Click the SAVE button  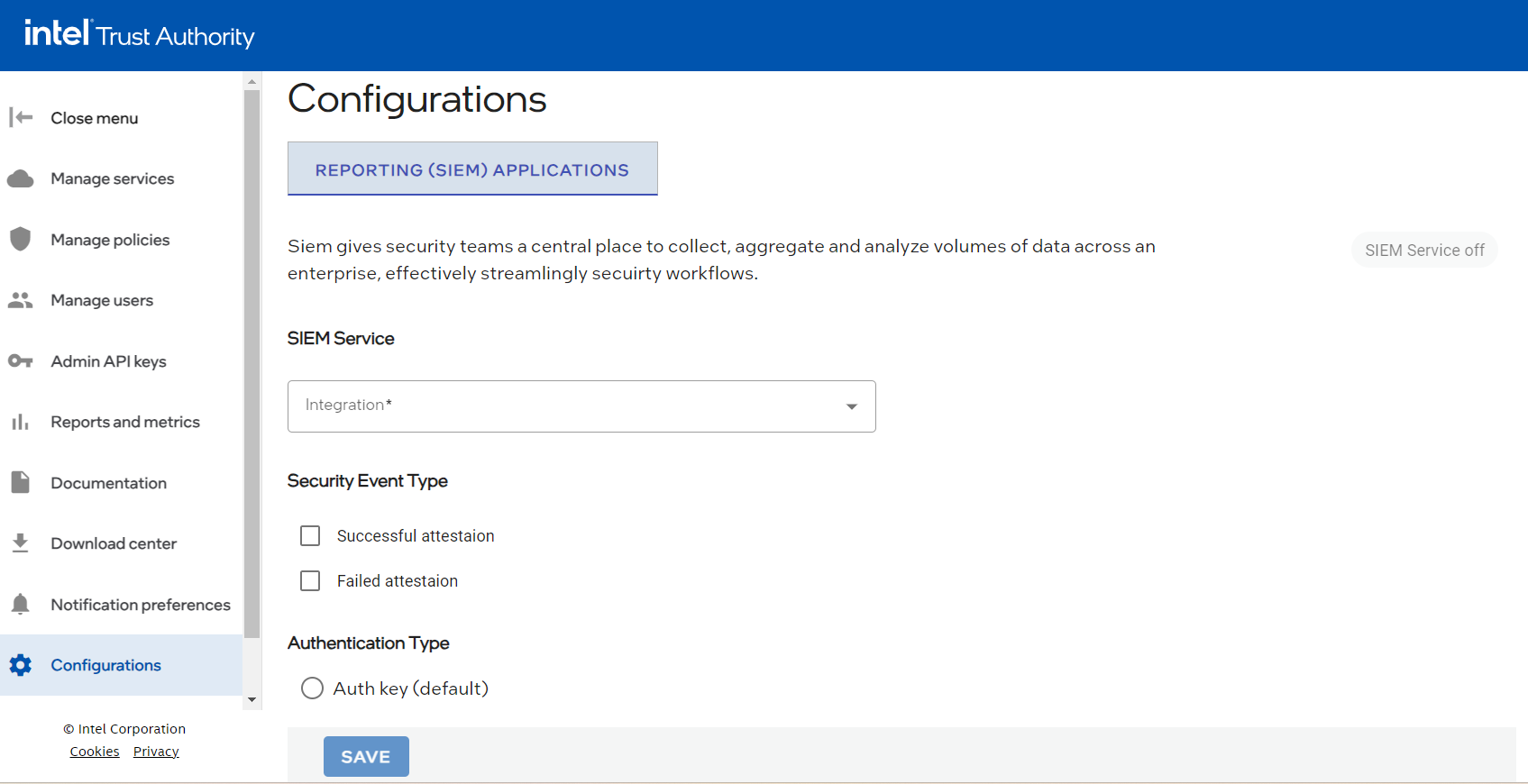coord(366,756)
